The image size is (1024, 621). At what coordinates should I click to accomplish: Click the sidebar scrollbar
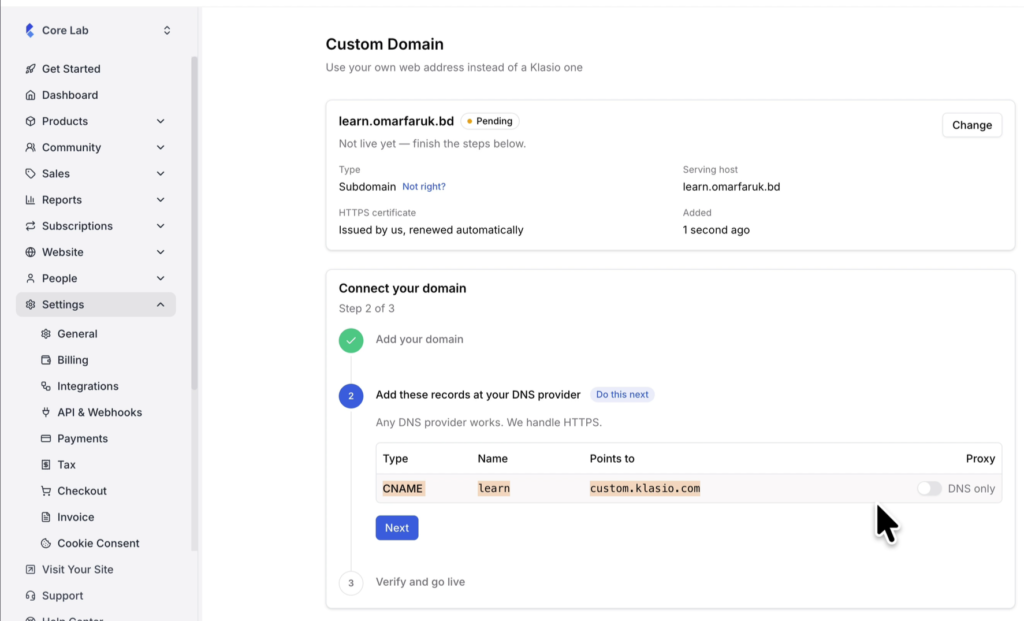(x=194, y=223)
